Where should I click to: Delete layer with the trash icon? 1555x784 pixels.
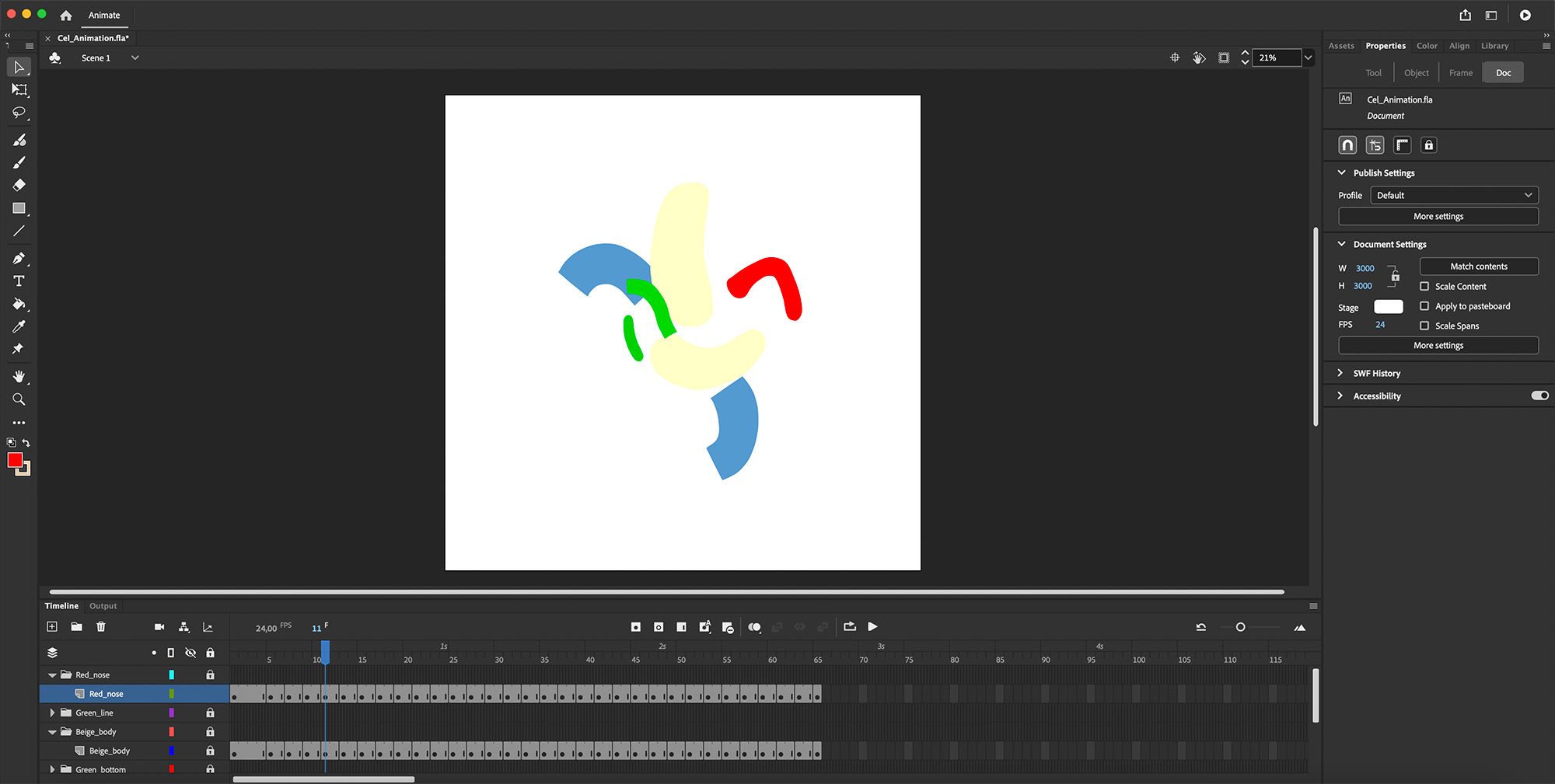(x=101, y=627)
